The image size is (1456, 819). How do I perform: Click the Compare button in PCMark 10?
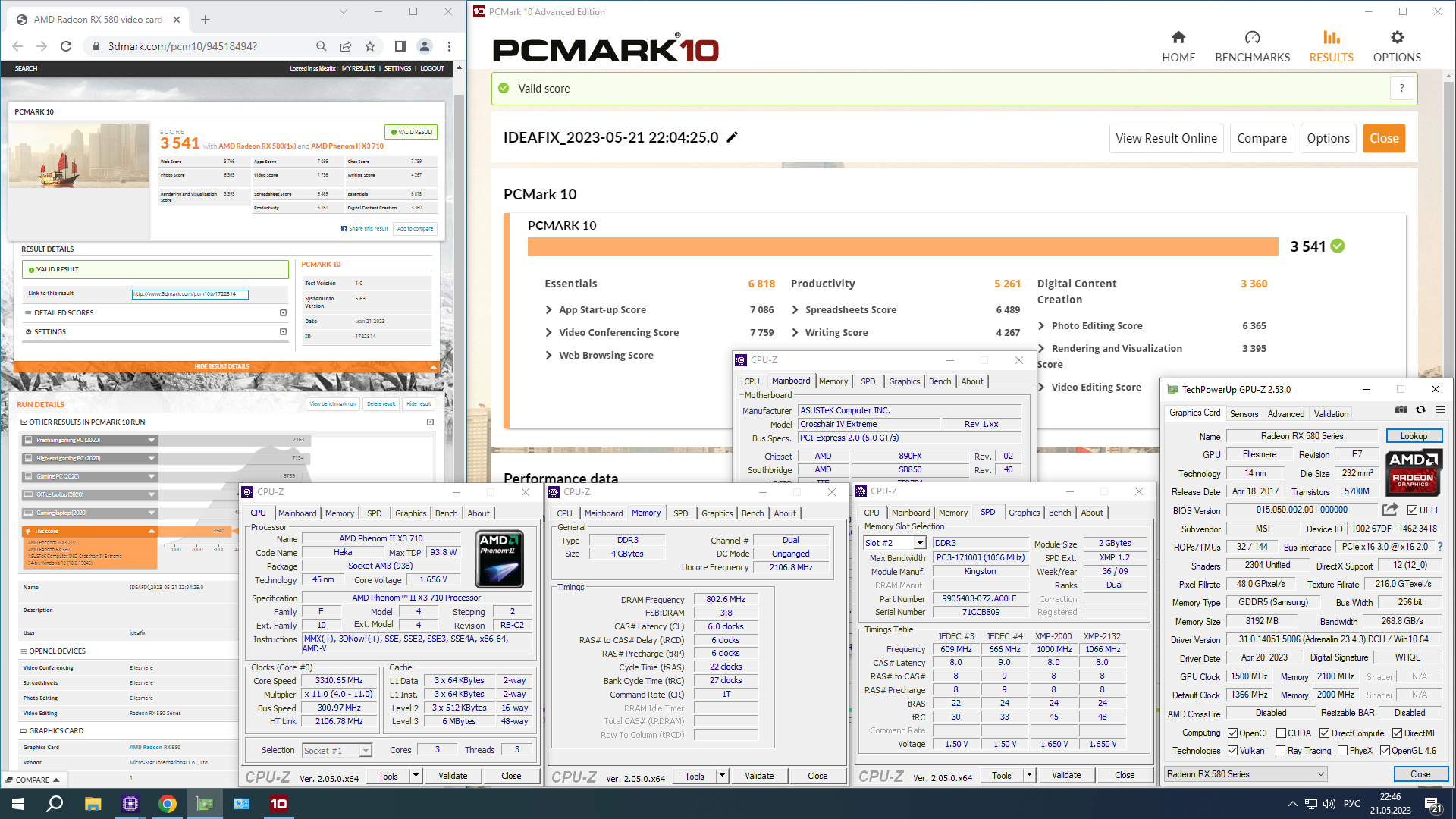[1262, 138]
